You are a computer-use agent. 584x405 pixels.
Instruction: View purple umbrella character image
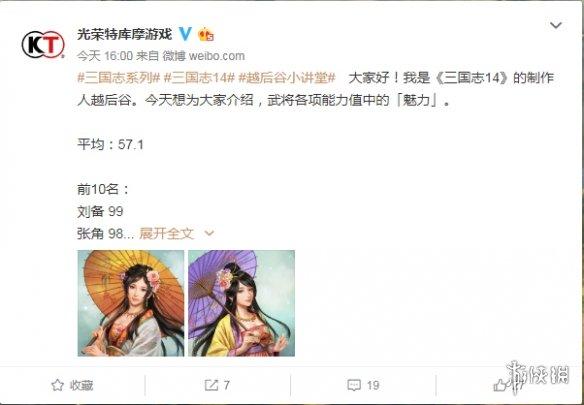click(x=241, y=303)
